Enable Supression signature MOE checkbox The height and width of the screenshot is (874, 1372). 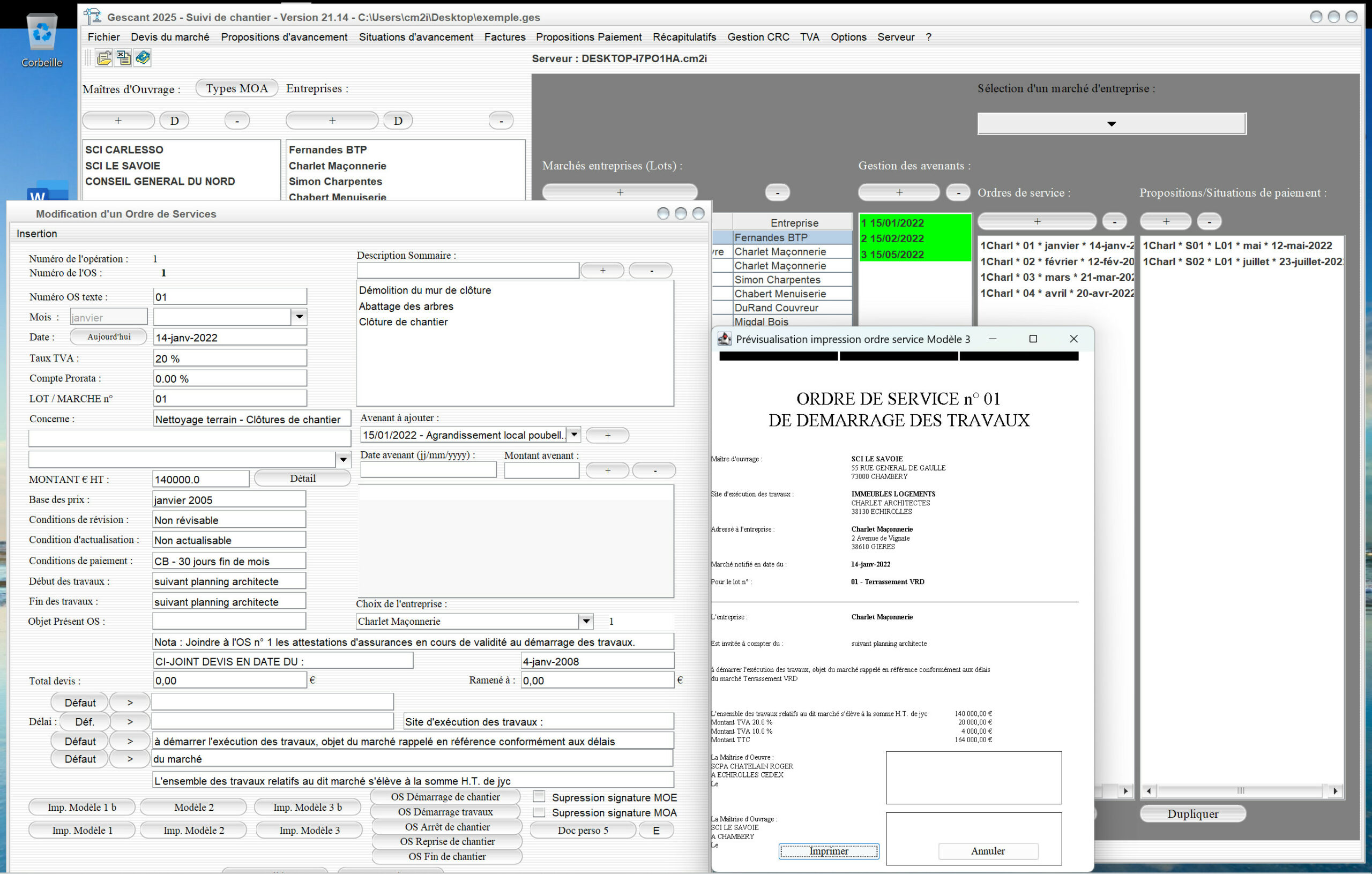pos(539,796)
